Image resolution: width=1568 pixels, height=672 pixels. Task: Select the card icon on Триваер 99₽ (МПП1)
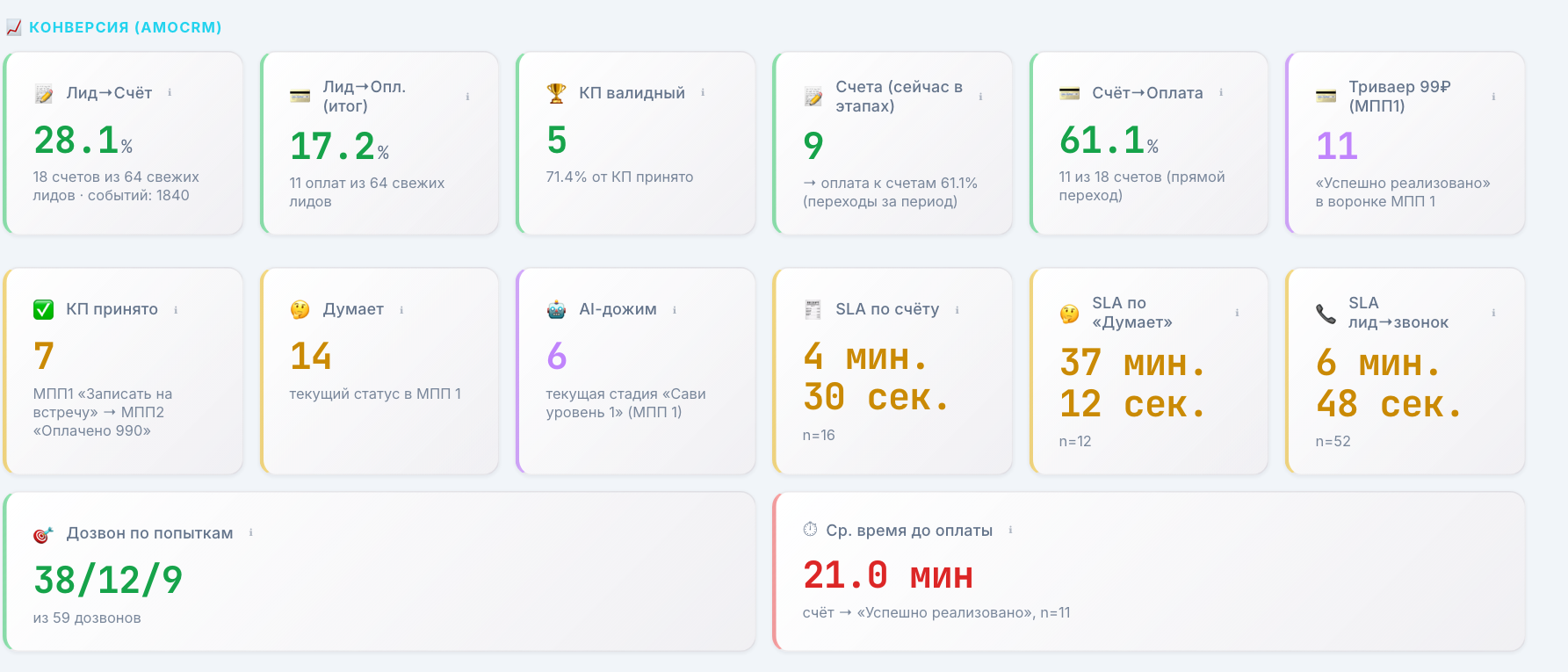click(x=1326, y=97)
